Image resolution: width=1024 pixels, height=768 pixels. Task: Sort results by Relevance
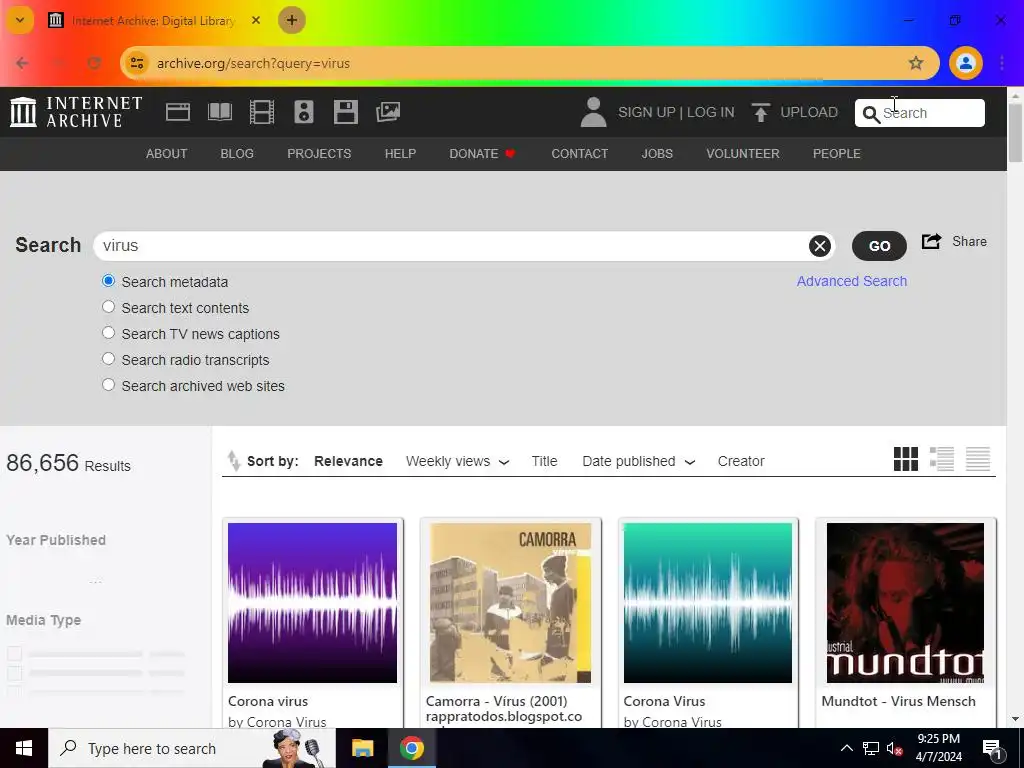click(348, 461)
